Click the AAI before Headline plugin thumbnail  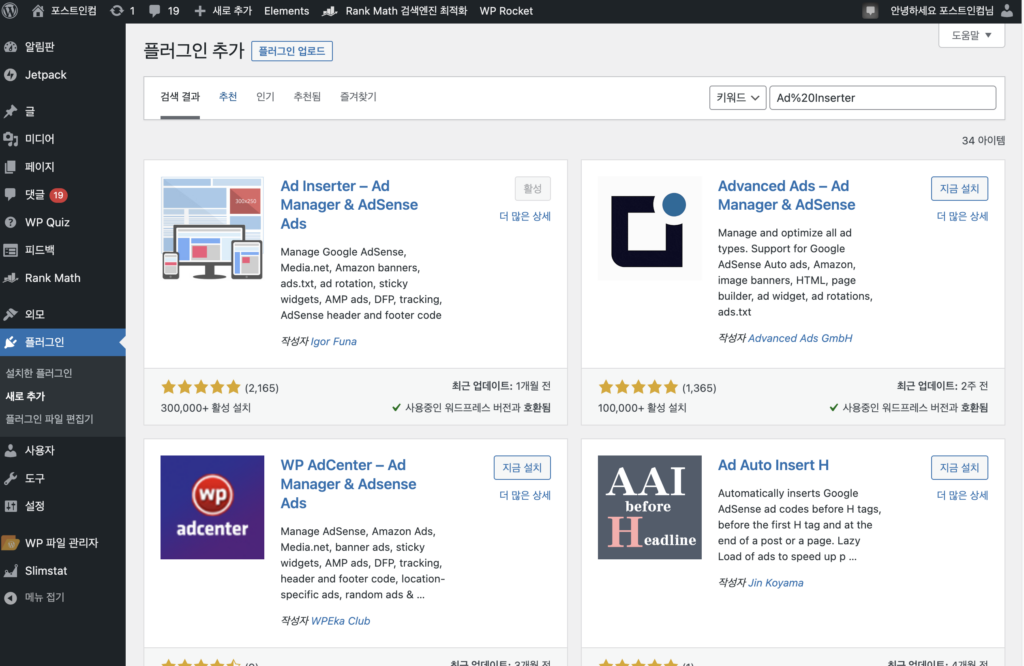click(x=650, y=507)
